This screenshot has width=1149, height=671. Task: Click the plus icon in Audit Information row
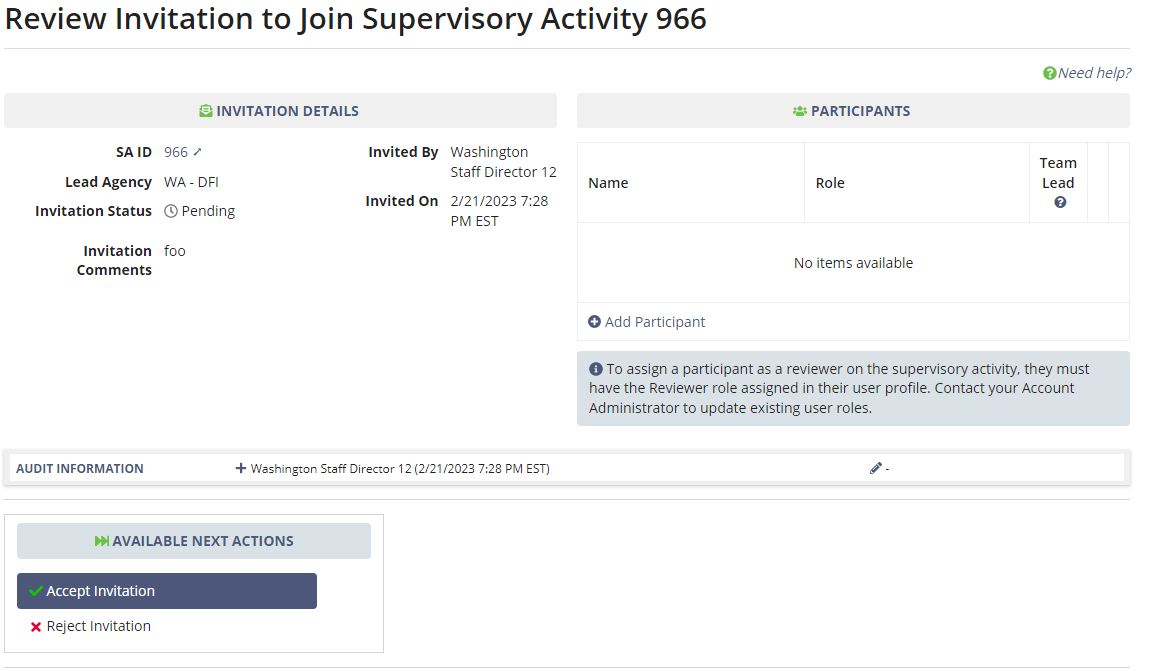pyautogui.click(x=241, y=468)
